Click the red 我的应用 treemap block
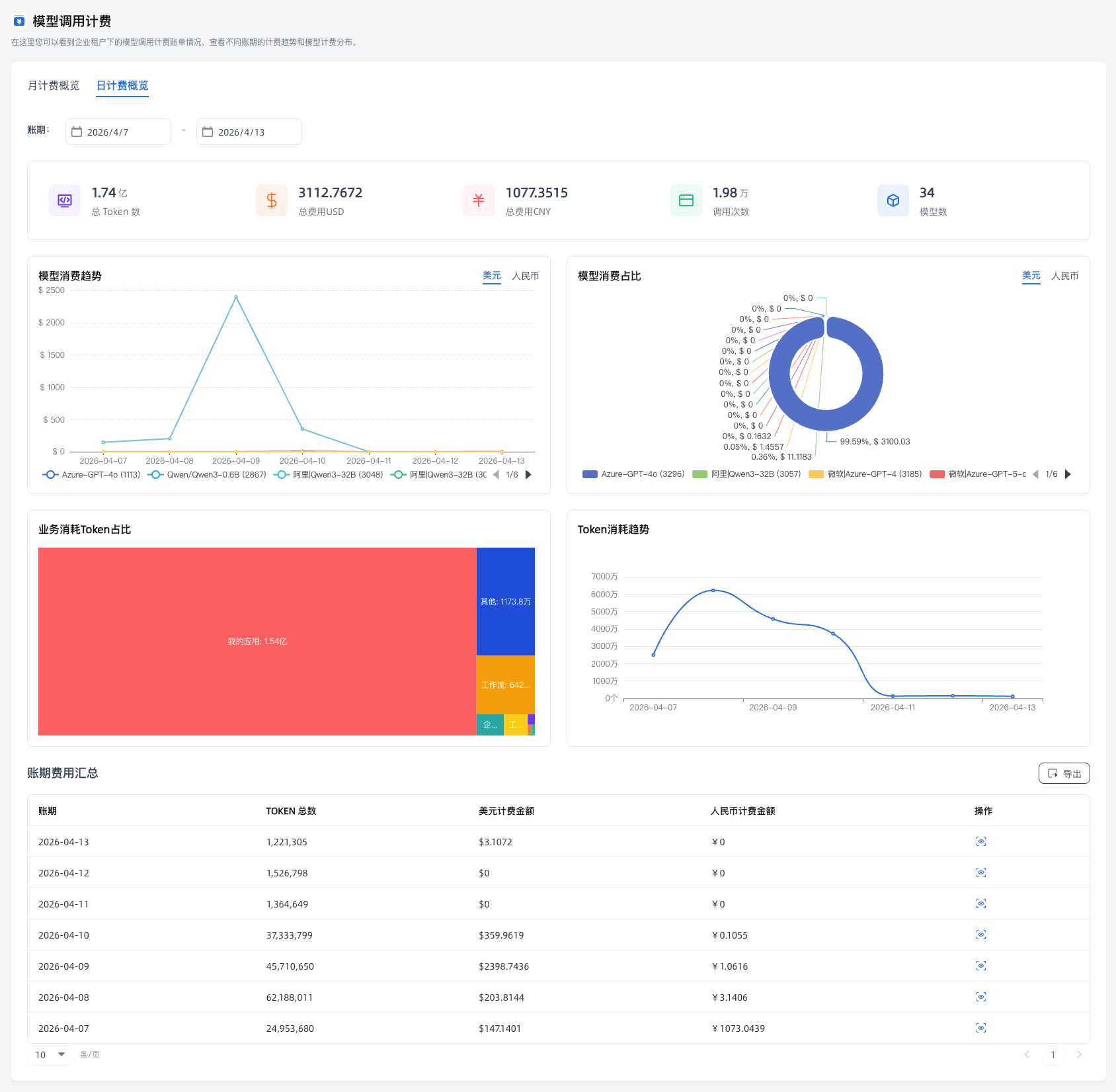This screenshot has height=1092, width=1116. coord(257,641)
